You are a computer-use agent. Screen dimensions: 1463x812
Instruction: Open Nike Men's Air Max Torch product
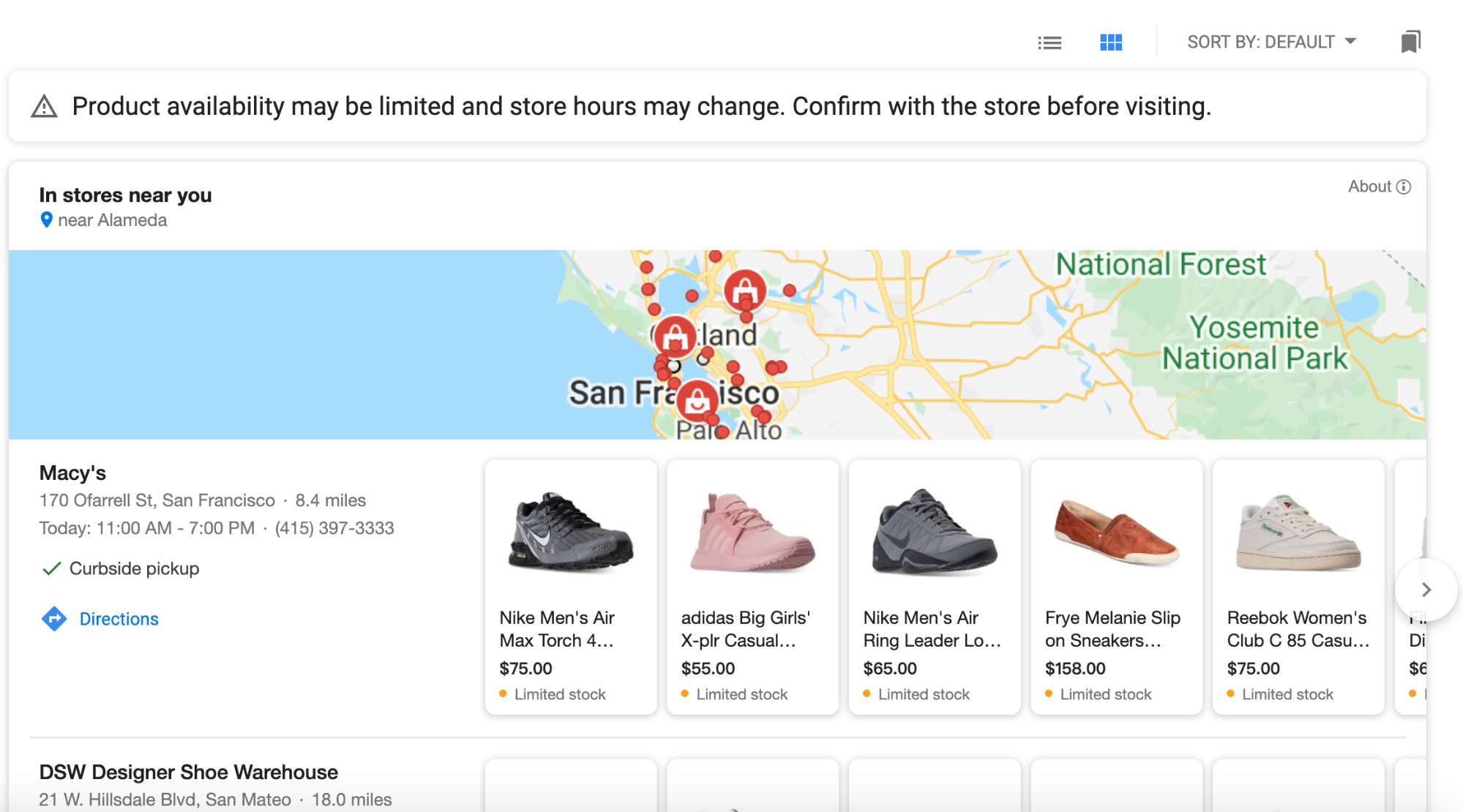click(x=571, y=587)
